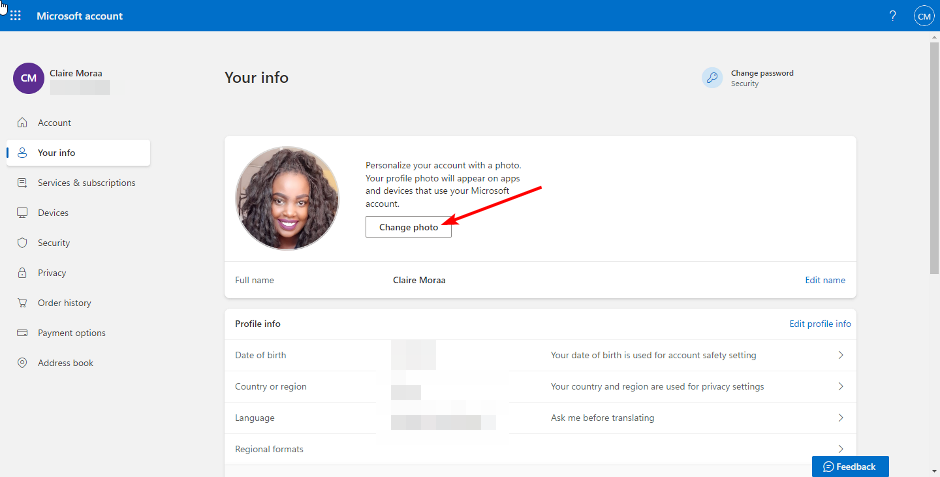Click the Account home icon
Image resolution: width=940 pixels, height=477 pixels.
click(22, 122)
